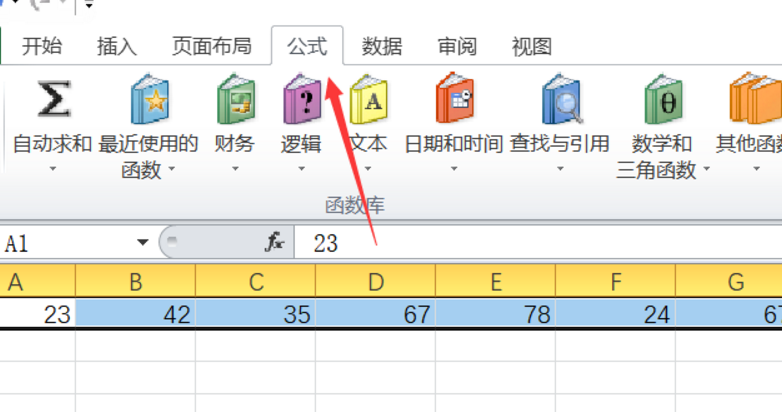This screenshot has width=782, height=412.
Task: Click the Text (文本) yellow book icon
Action: (x=369, y=99)
